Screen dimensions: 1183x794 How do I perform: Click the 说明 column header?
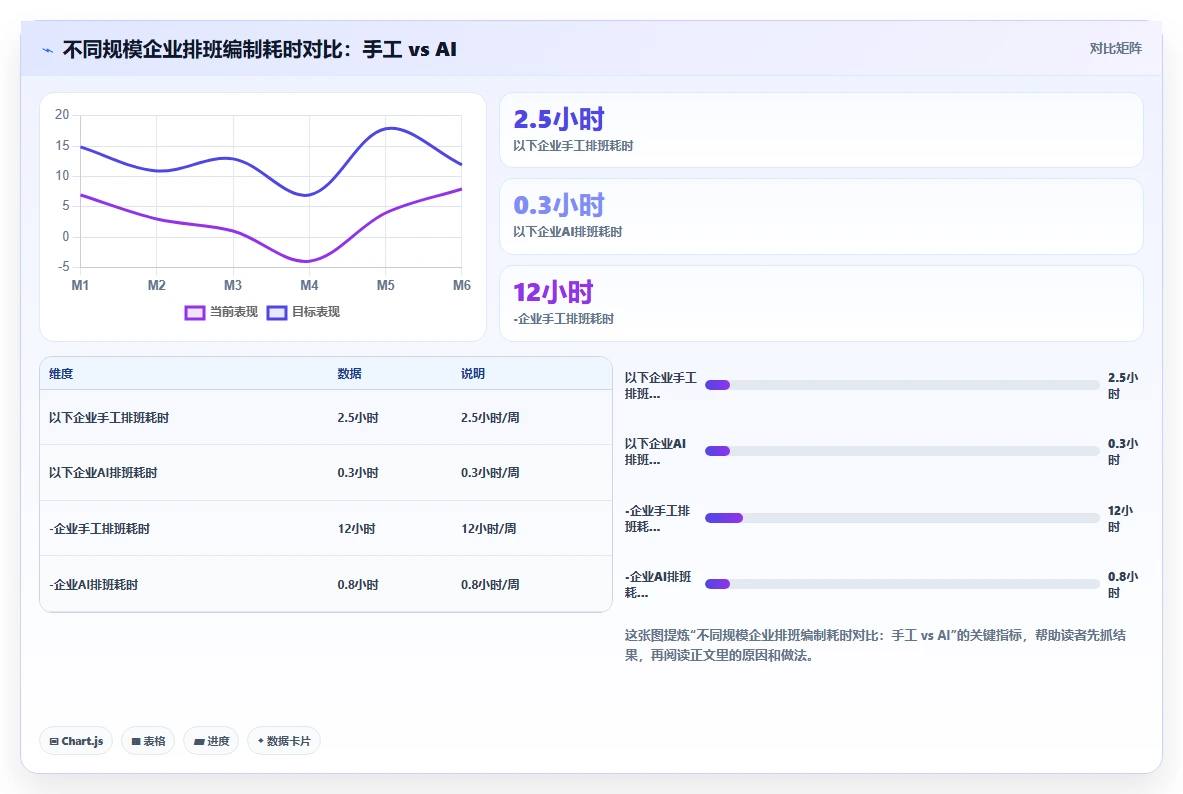(x=473, y=374)
